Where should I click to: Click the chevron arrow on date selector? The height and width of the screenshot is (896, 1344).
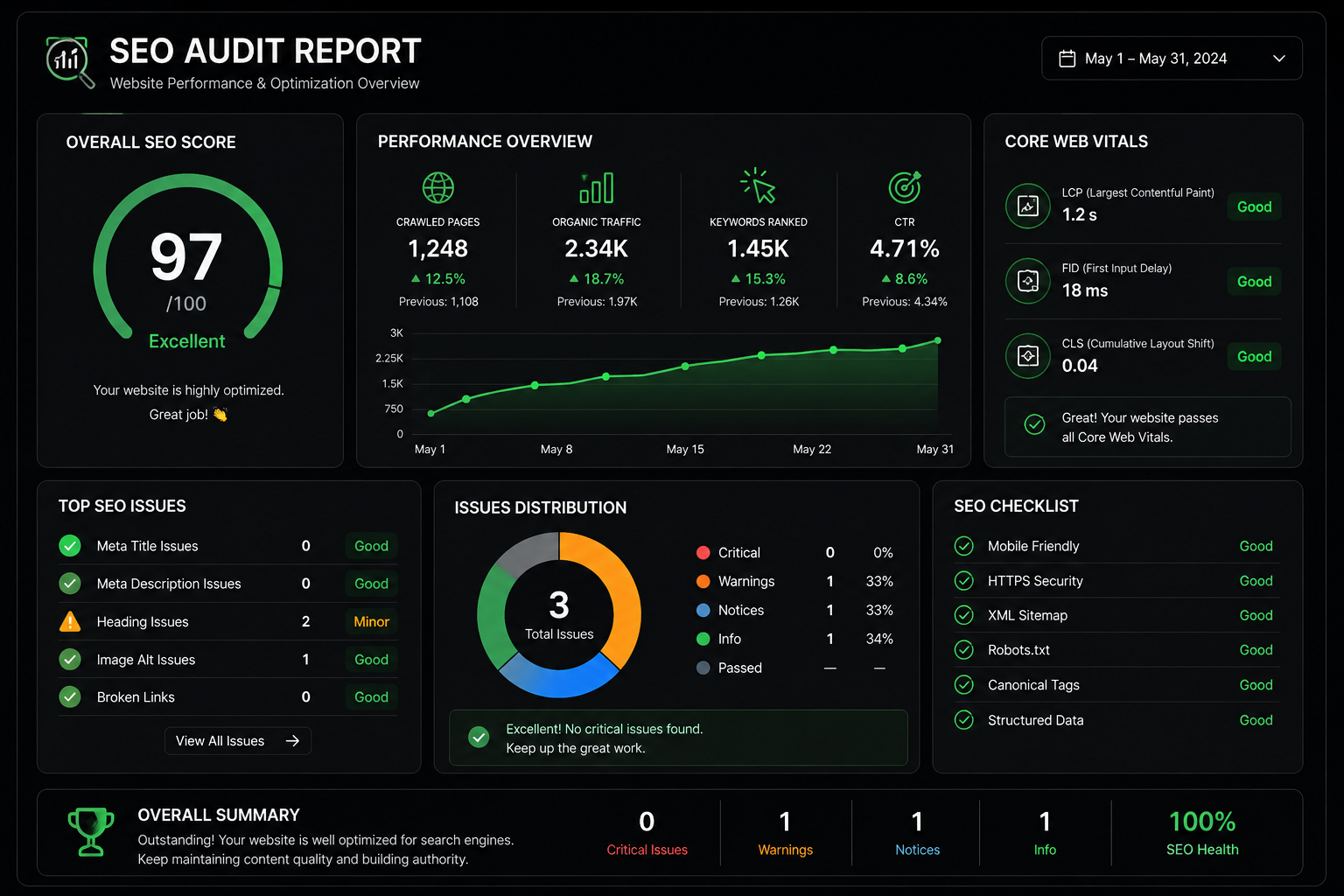pos(1279,59)
